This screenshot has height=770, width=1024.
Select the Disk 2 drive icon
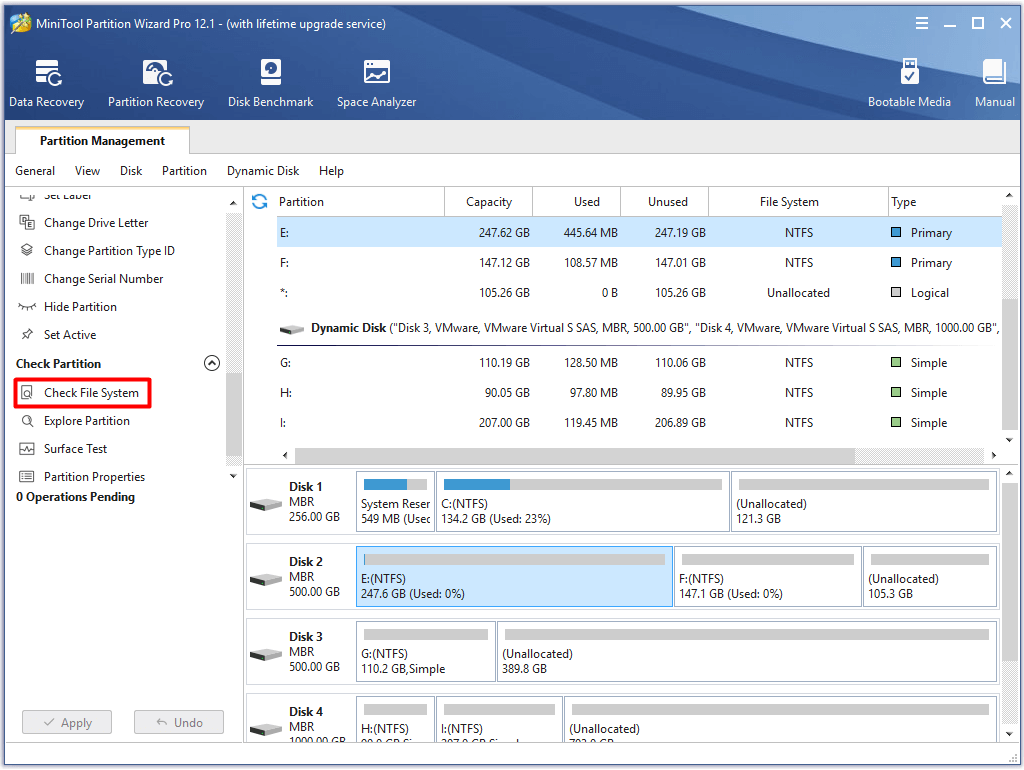coord(266,579)
